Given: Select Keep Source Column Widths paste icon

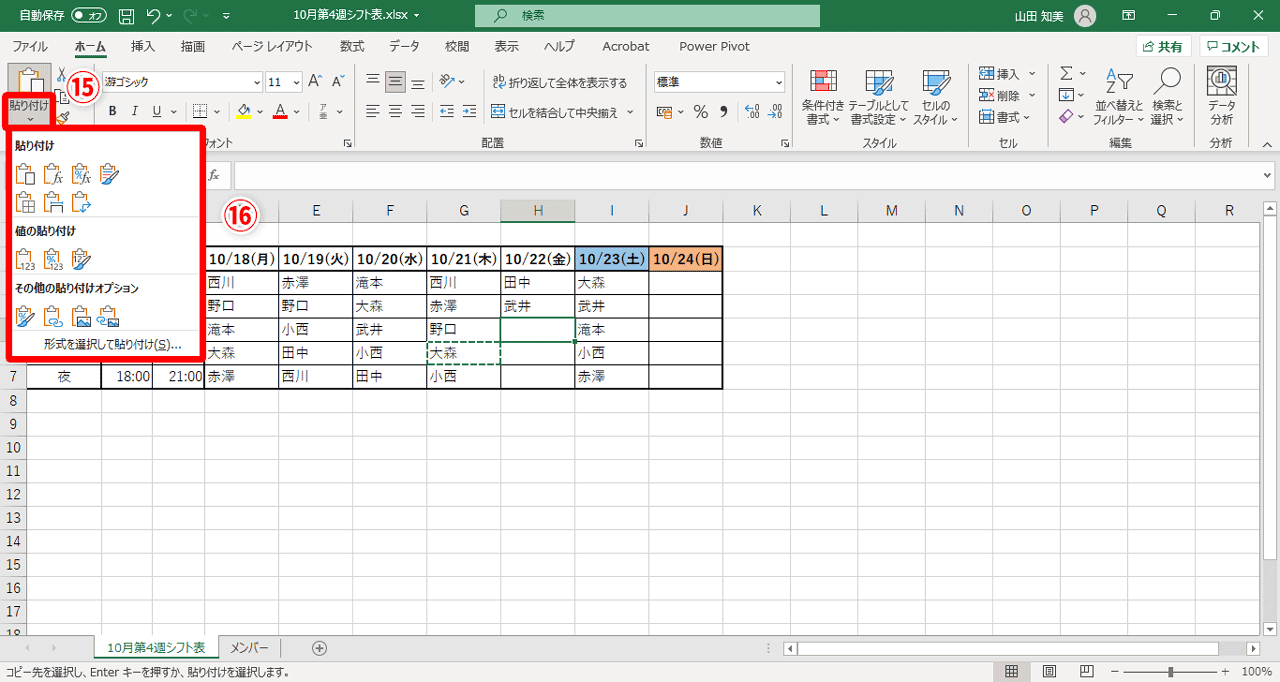Looking at the screenshot, I should (54, 203).
